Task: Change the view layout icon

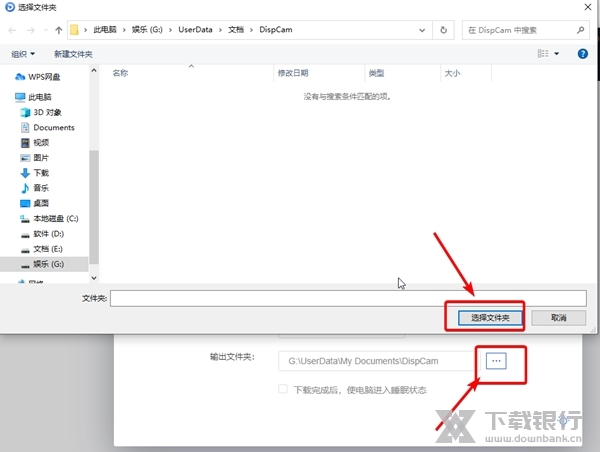Action: click(543, 54)
